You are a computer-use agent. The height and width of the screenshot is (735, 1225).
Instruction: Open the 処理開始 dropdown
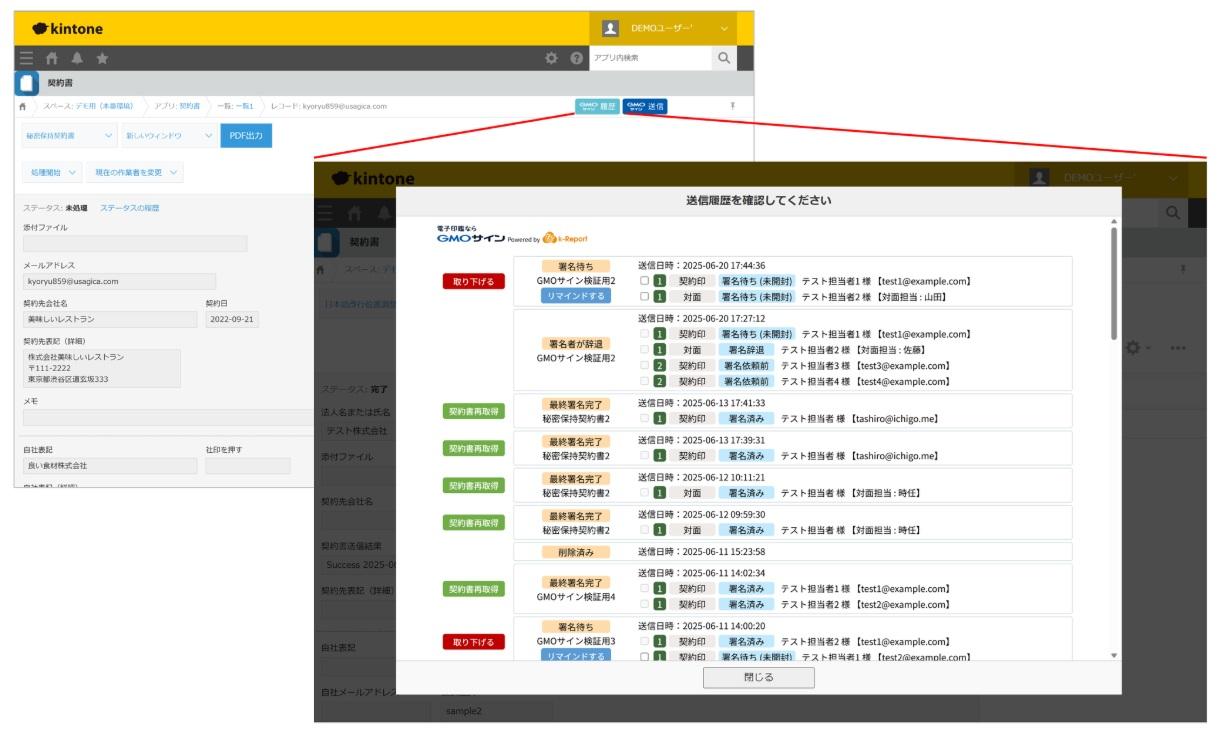click(x=51, y=173)
